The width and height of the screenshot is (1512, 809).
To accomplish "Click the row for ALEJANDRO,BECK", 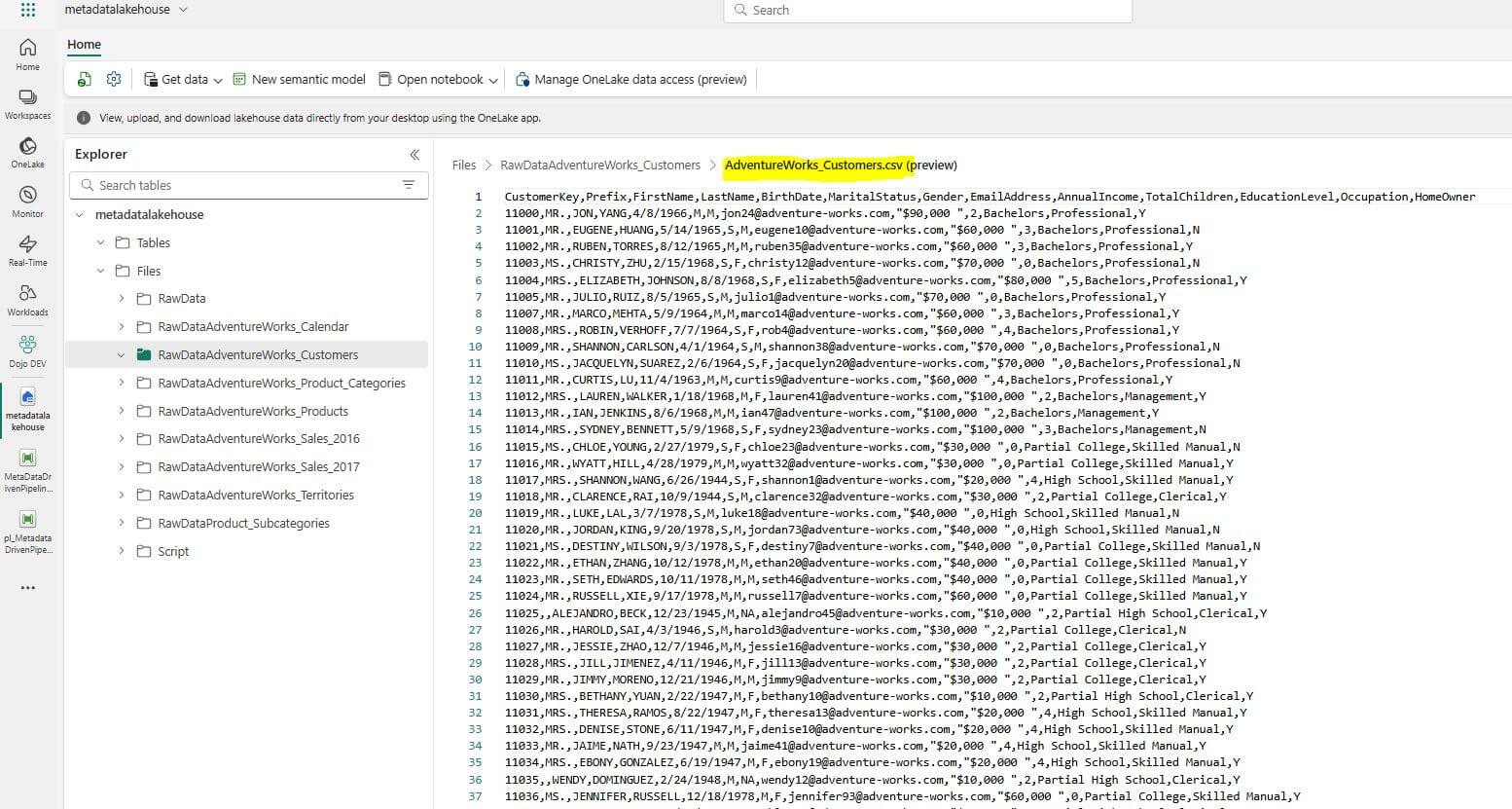I will point(885,613).
